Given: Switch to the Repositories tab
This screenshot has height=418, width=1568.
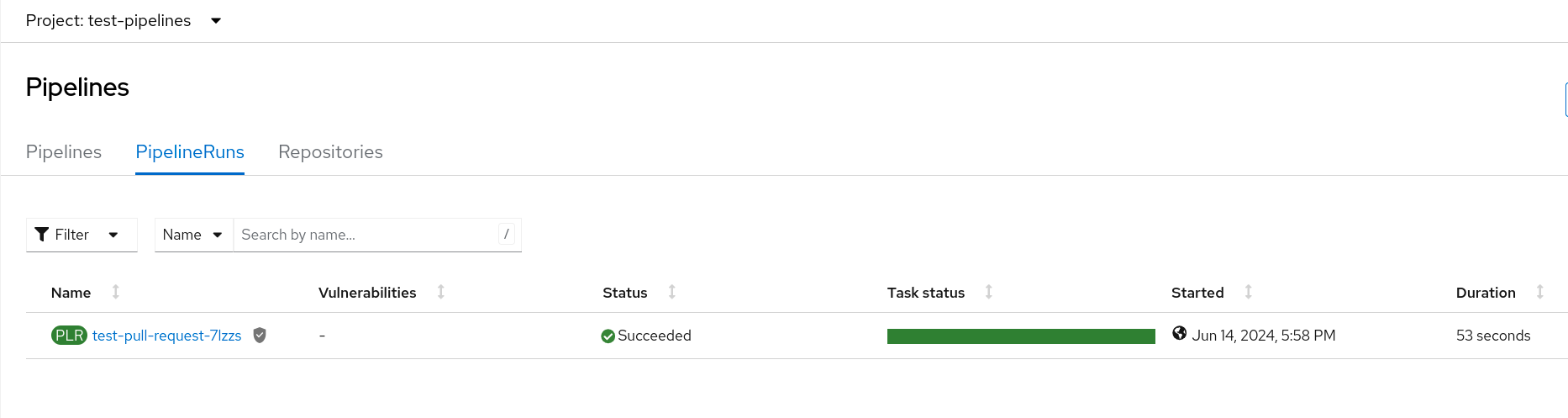Looking at the screenshot, I should click(x=330, y=152).
